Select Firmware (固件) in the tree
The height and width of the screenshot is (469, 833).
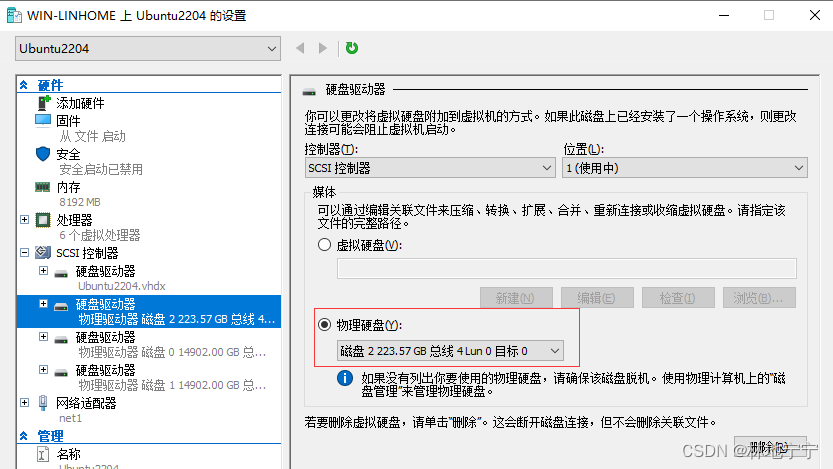69,121
